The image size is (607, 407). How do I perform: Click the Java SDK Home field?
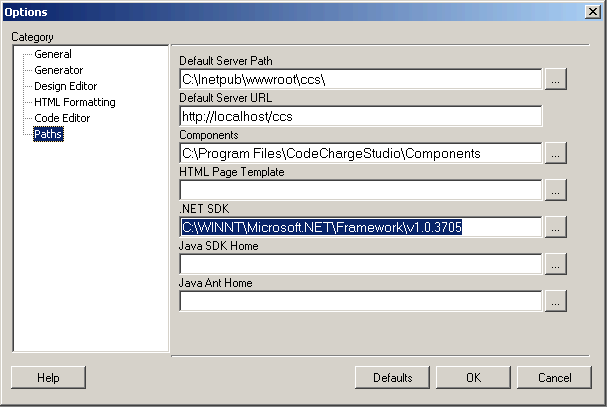click(x=360, y=264)
